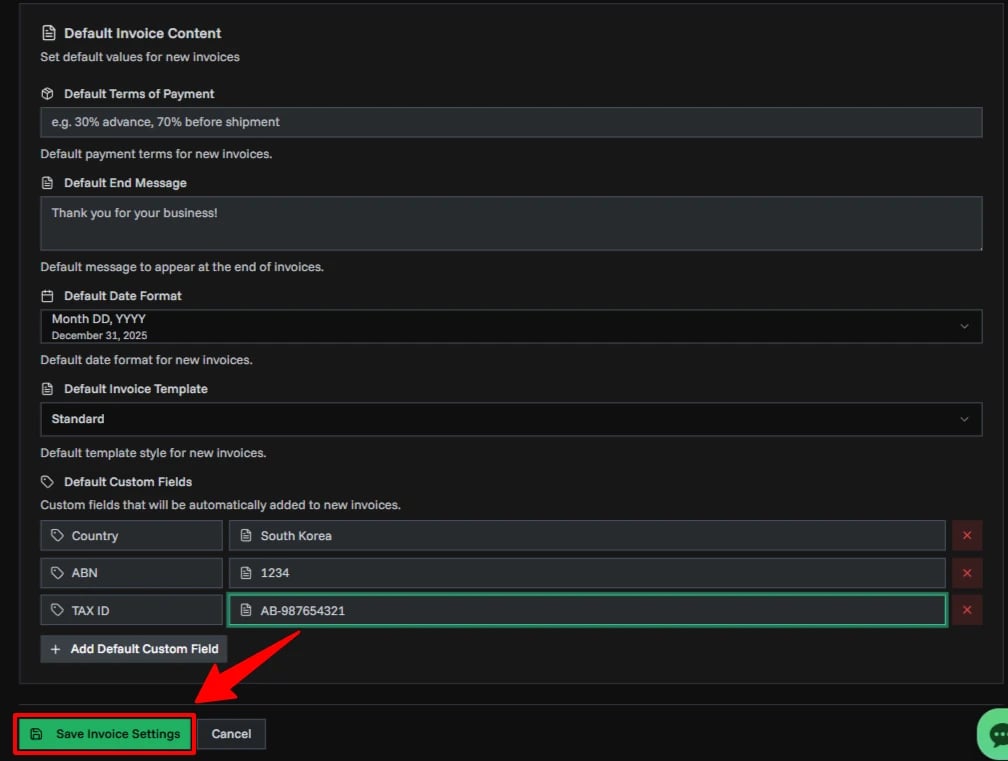Click the tag icon inside the Country field
This screenshot has width=1008, height=761.
57,535
